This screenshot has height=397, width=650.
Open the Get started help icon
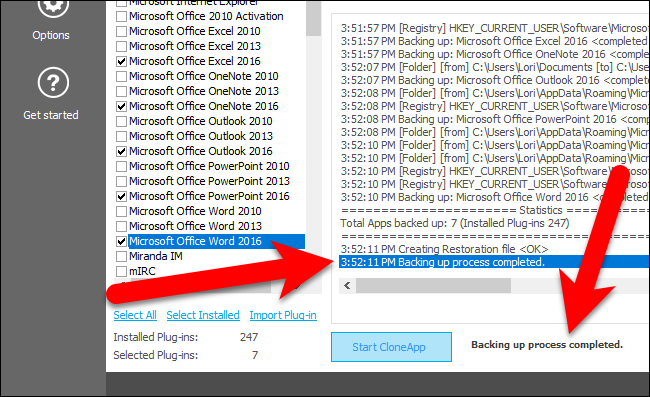[53, 83]
